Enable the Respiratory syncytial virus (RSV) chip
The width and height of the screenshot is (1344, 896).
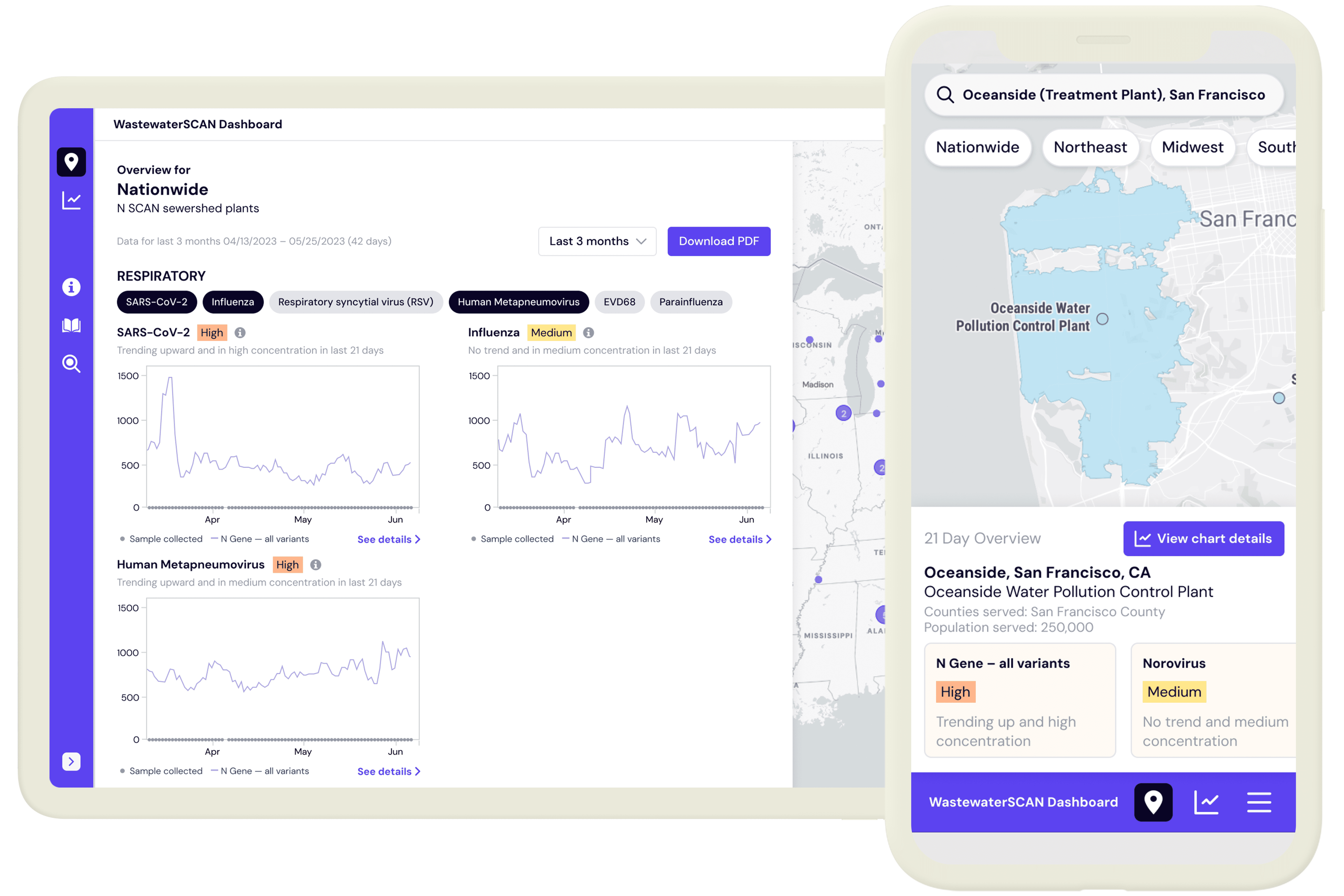click(355, 302)
